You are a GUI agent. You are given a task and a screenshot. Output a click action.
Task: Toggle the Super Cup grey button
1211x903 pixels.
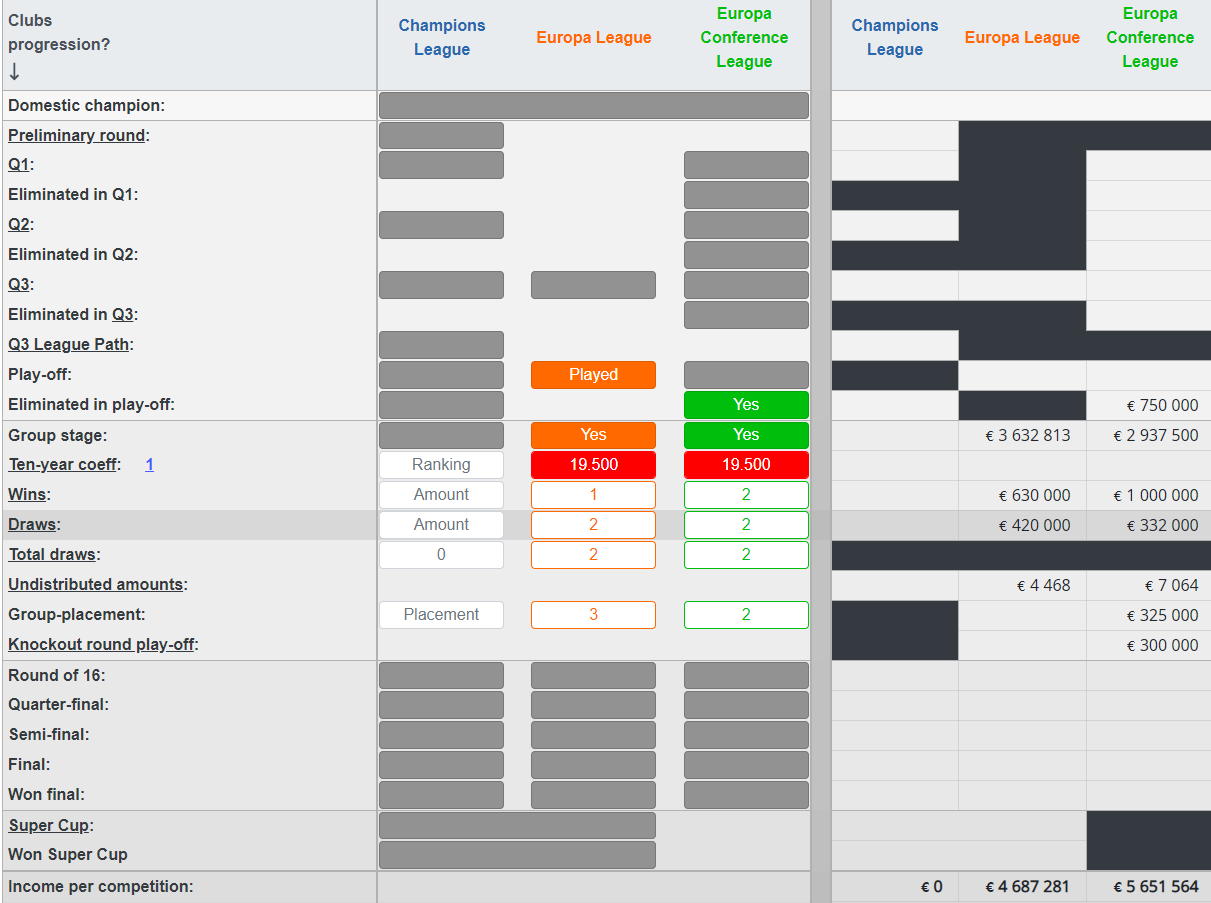[517, 825]
